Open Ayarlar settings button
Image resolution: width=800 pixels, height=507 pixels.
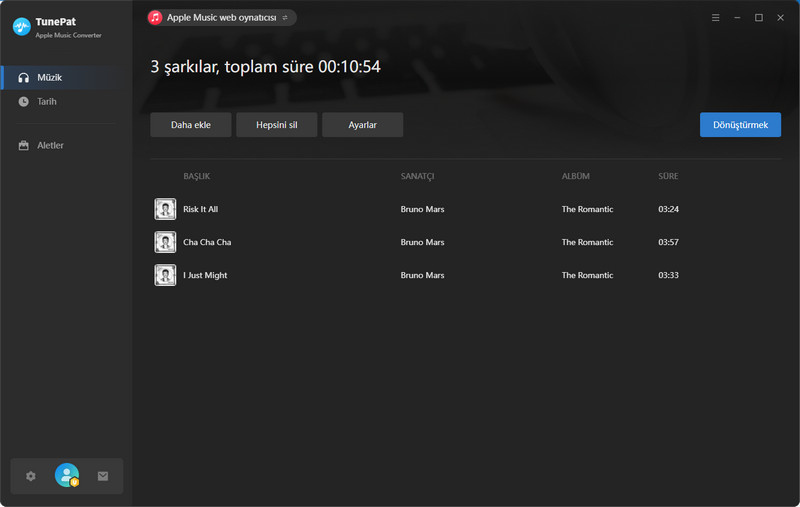coord(362,125)
